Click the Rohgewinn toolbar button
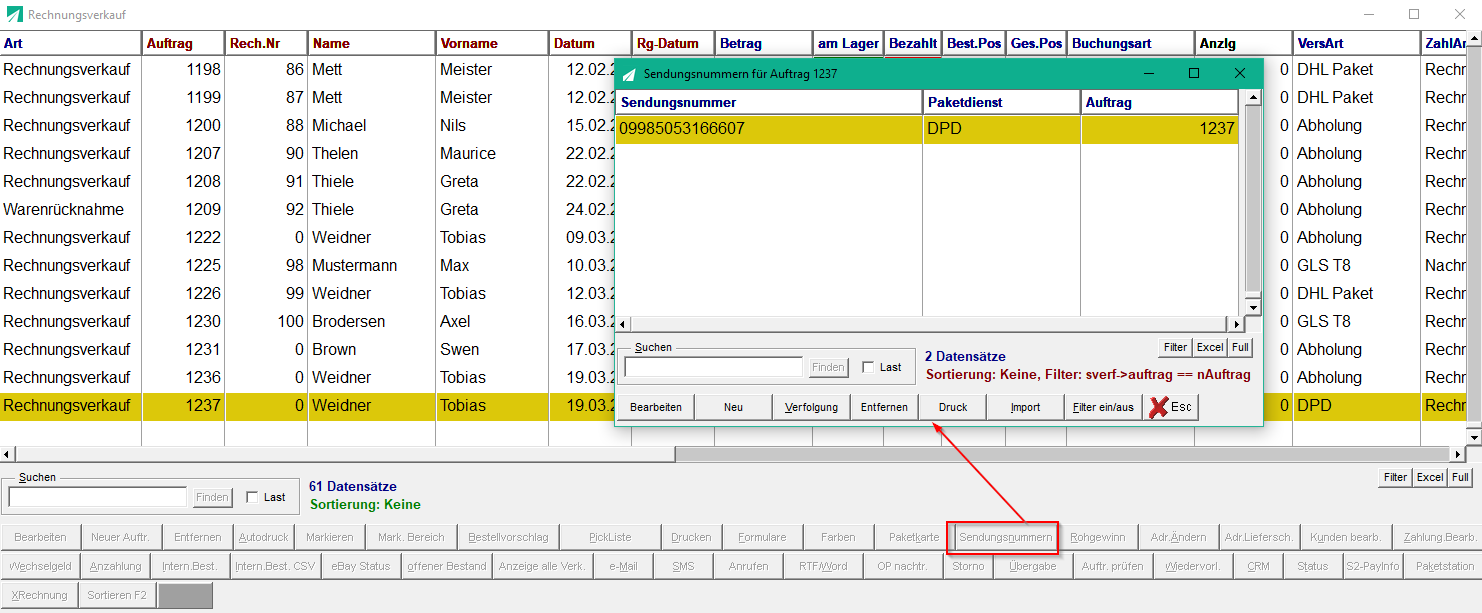The image size is (1482, 613). point(1097,537)
